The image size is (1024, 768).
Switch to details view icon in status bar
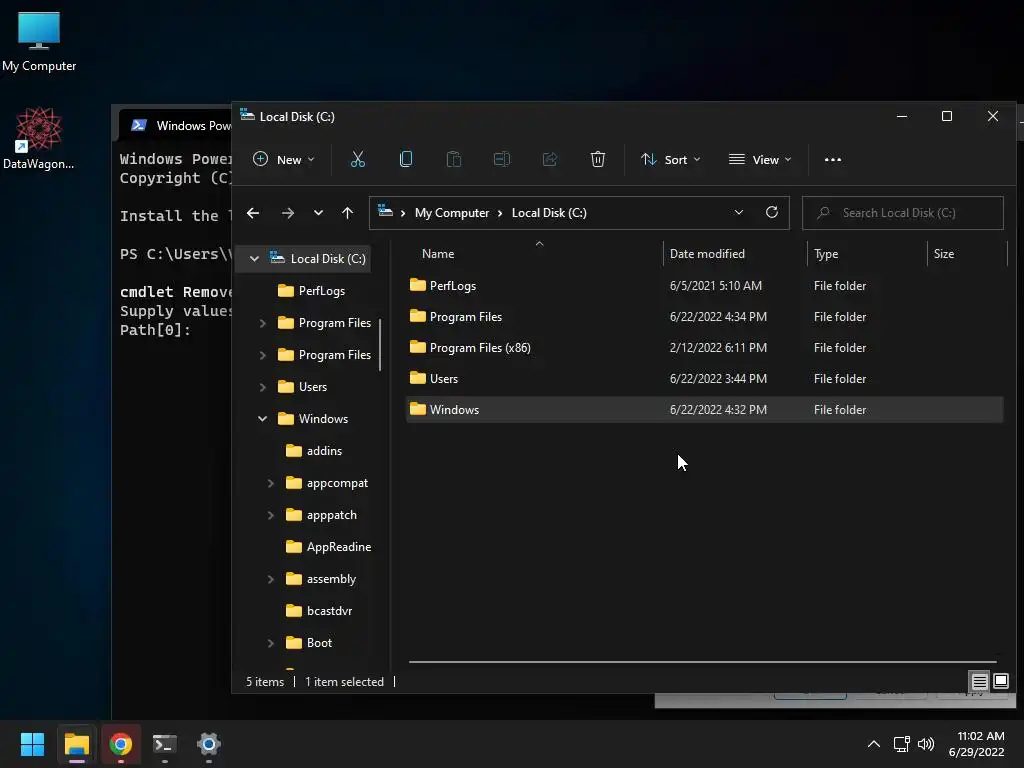coord(980,682)
